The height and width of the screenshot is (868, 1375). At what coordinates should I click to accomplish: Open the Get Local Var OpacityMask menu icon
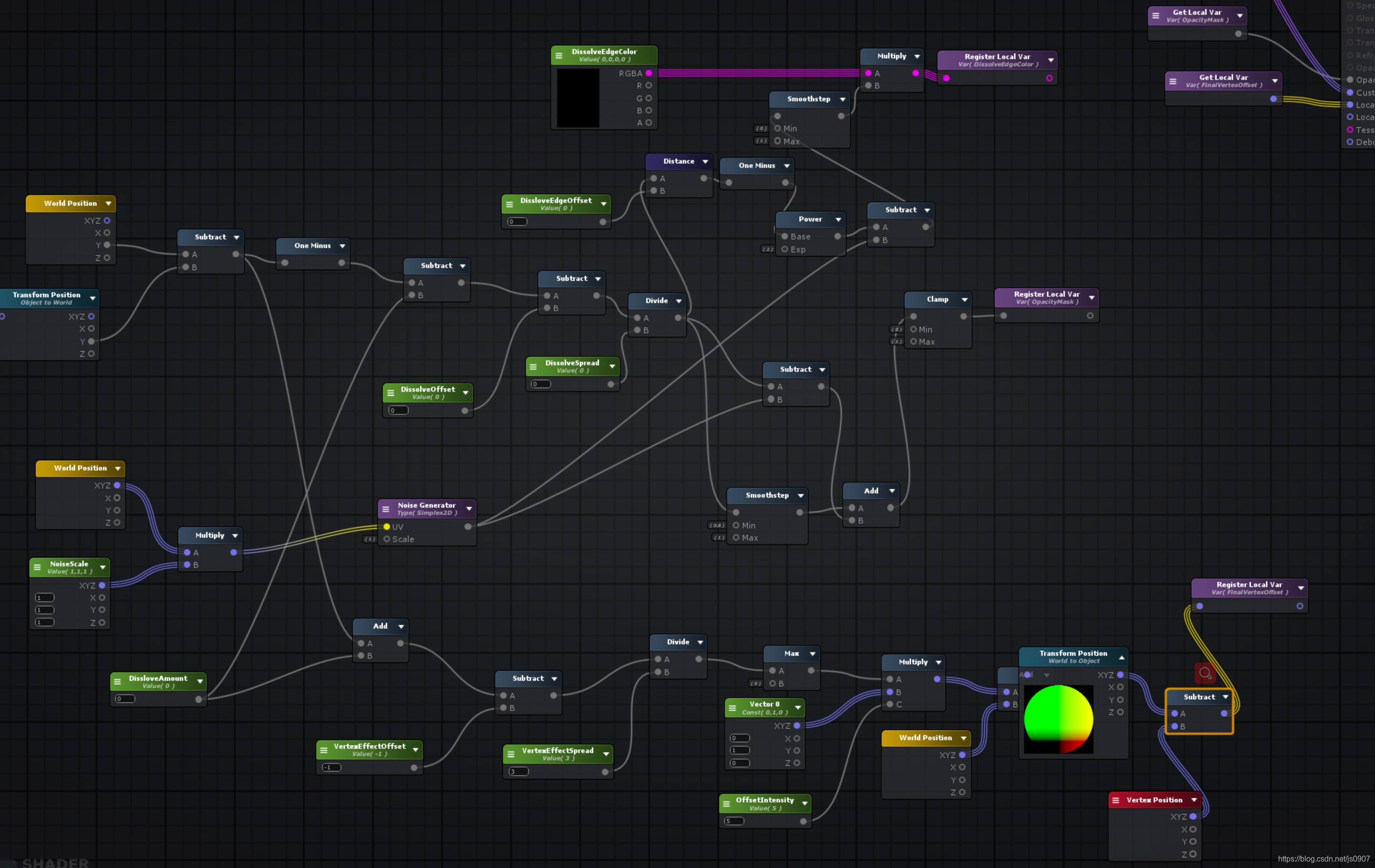point(1156,16)
